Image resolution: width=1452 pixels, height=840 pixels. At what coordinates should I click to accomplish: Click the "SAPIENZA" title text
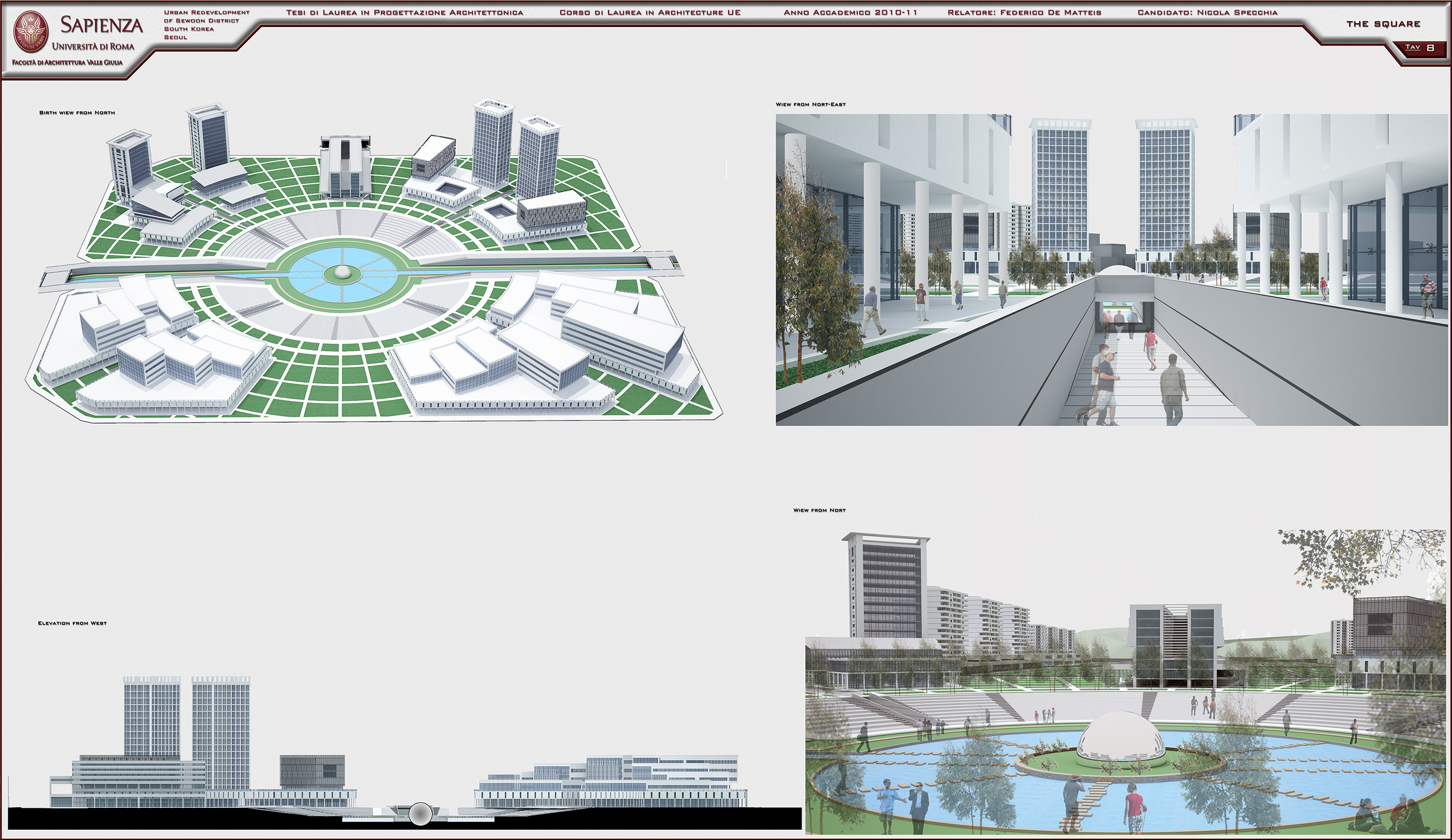click(102, 24)
